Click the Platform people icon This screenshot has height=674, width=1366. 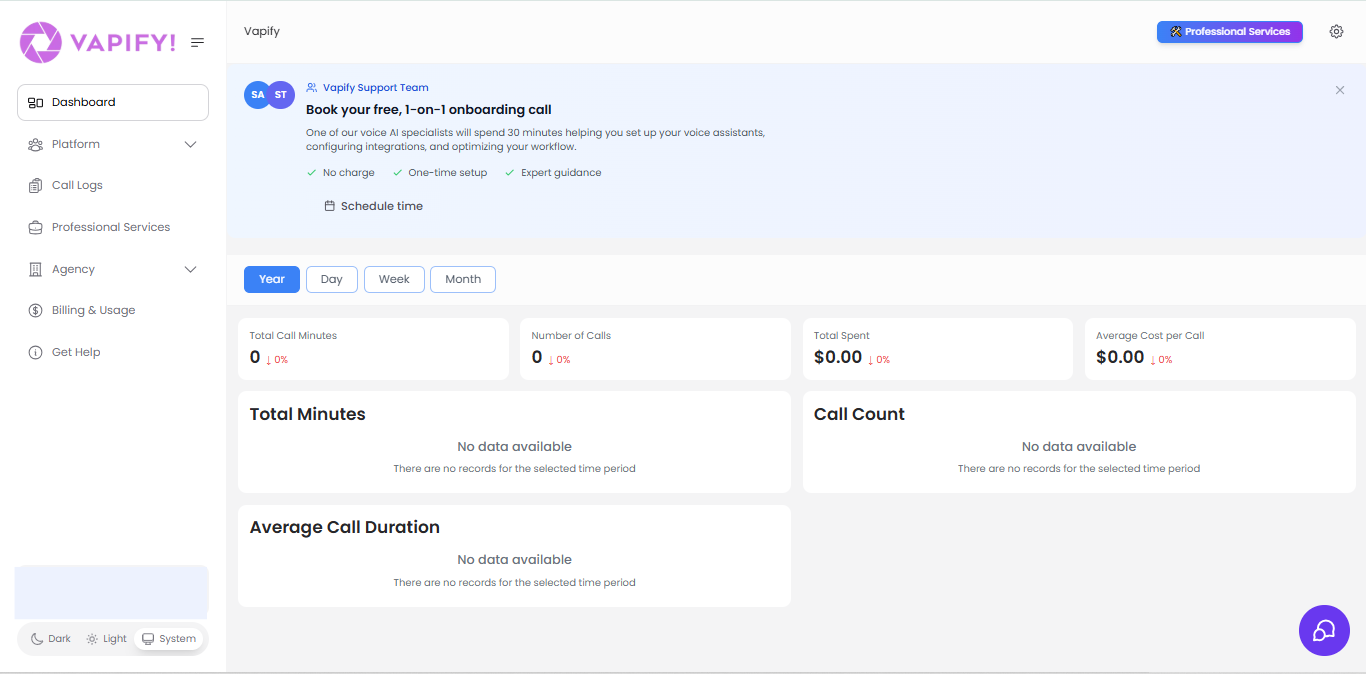(36, 144)
